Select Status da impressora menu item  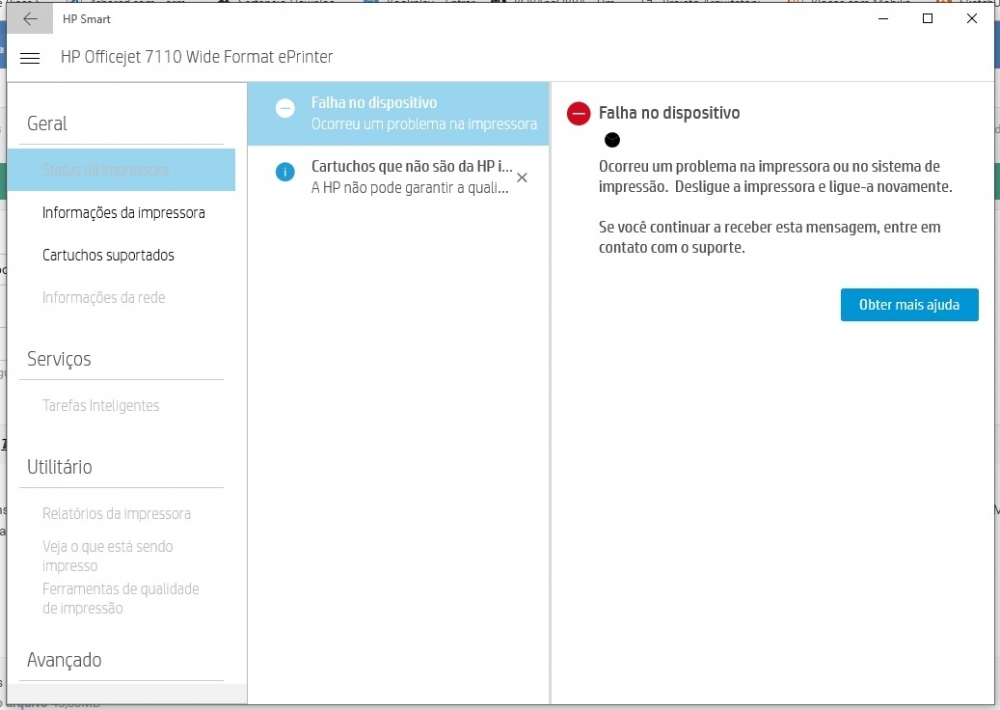(121, 170)
